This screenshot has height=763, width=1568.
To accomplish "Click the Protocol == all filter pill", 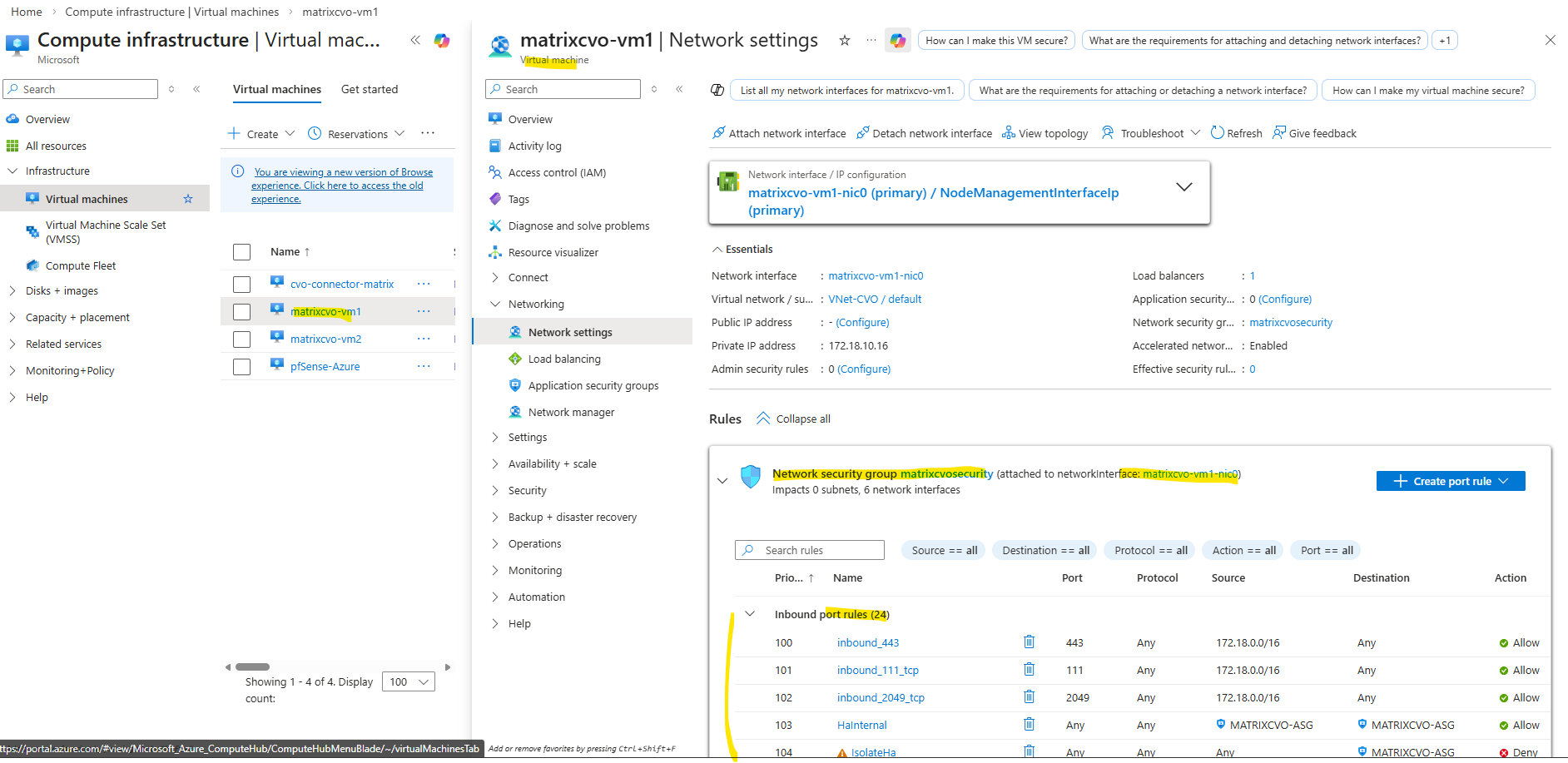I will tap(1150, 550).
